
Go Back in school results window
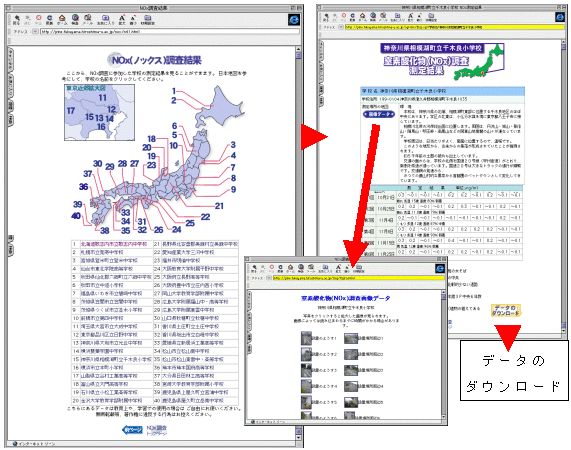[x=326, y=17]
